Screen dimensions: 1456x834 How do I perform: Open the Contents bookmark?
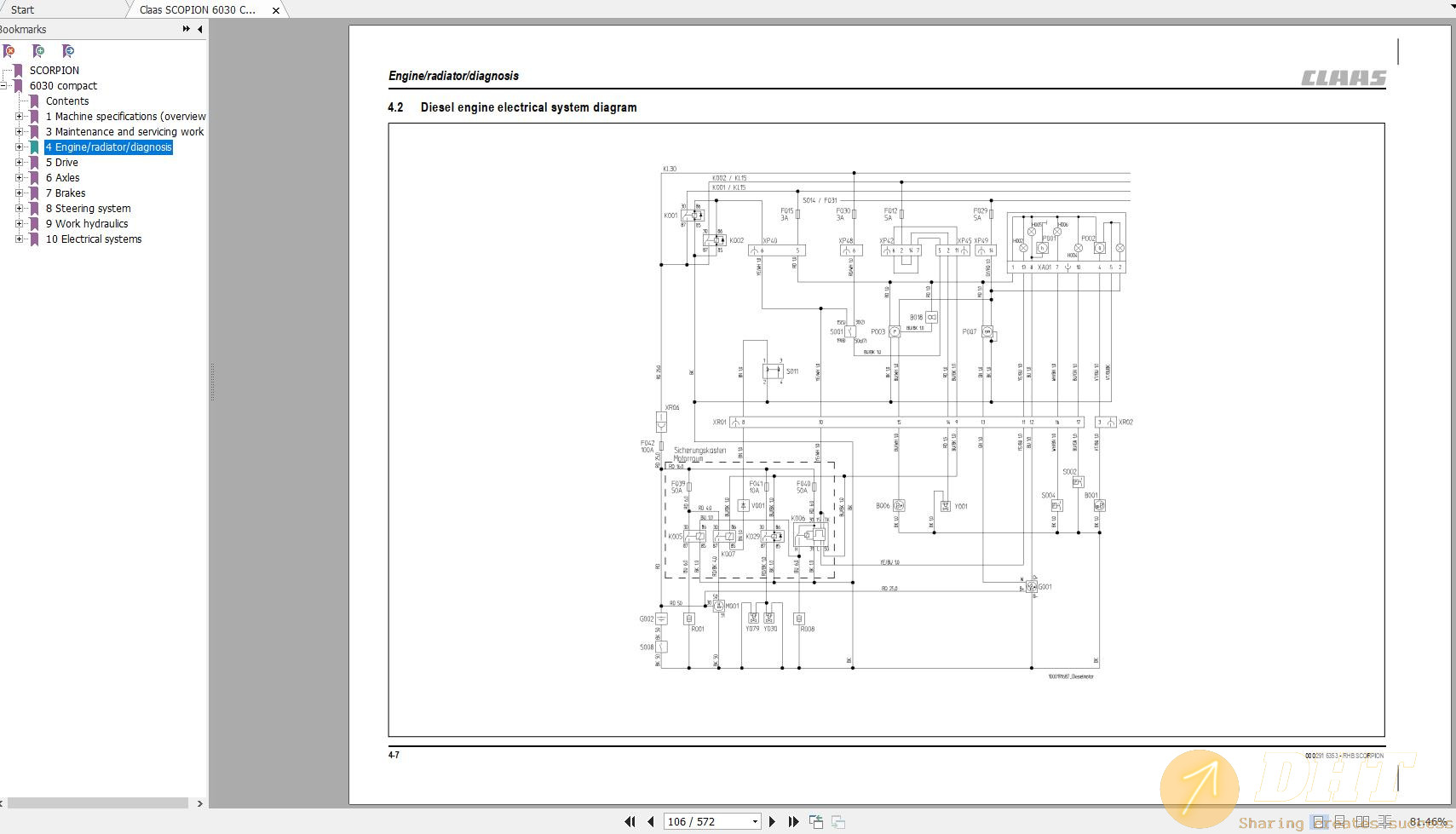[67, 101]
